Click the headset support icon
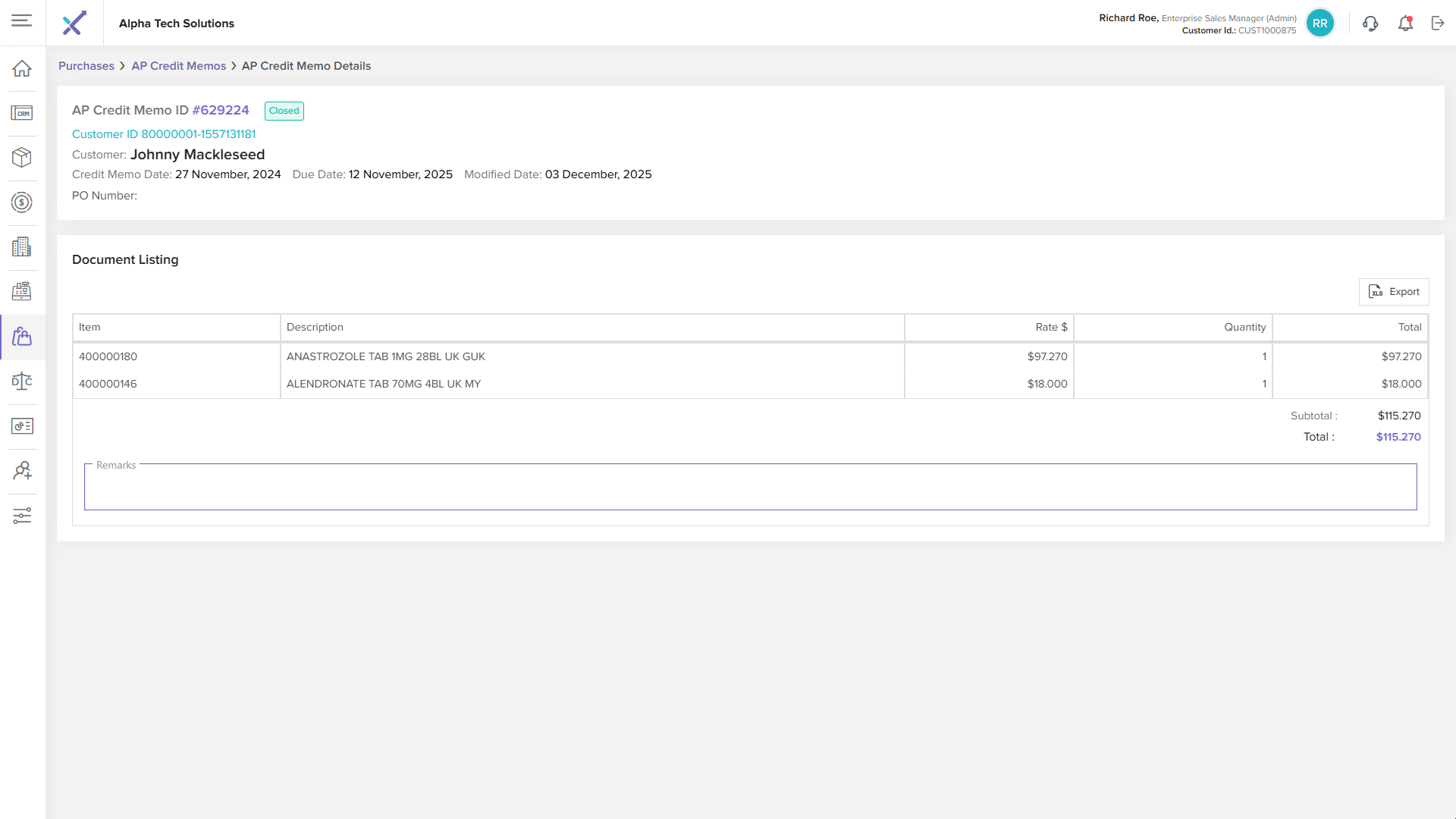This screenshot has height=819, width=1456. (1370, 24)
